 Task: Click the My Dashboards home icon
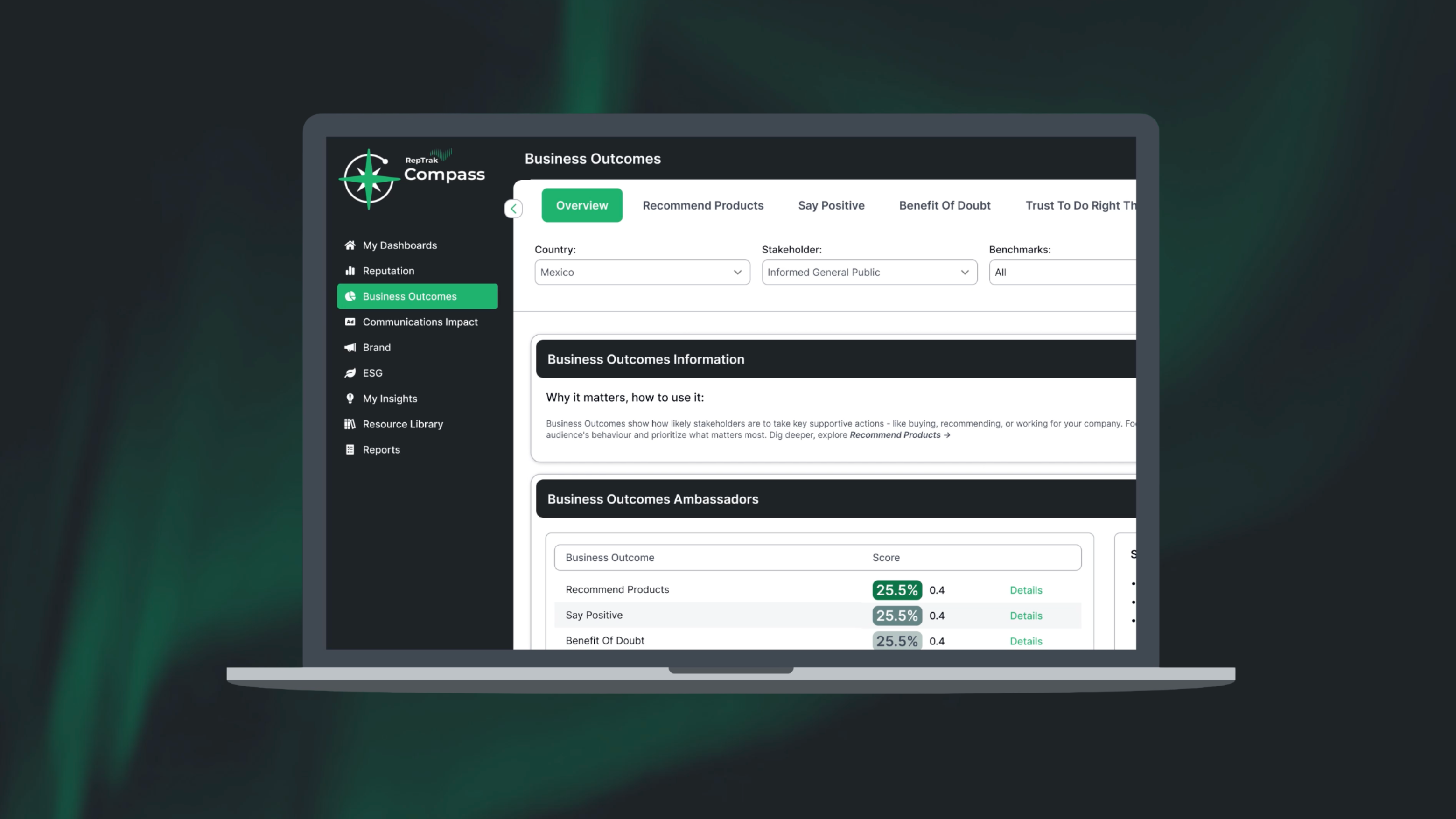[x=350, y=245]
